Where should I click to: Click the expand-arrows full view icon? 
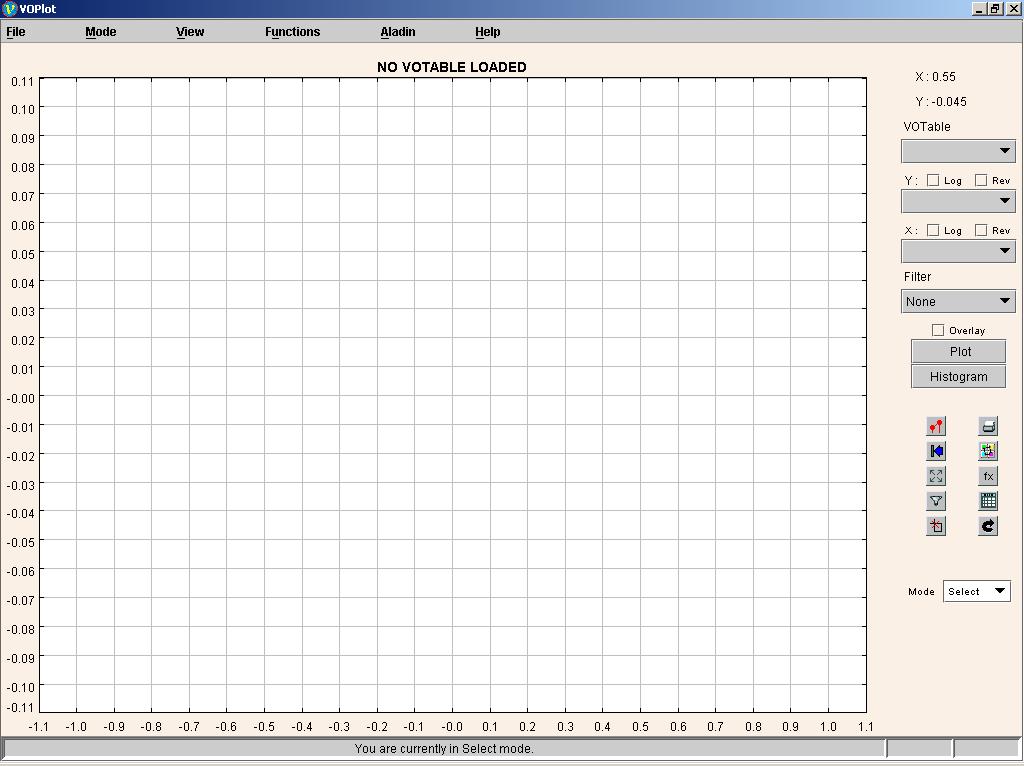(936, 477)
